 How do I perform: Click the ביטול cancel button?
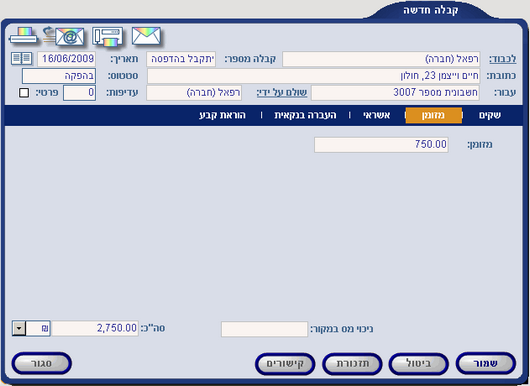[419, 364]
